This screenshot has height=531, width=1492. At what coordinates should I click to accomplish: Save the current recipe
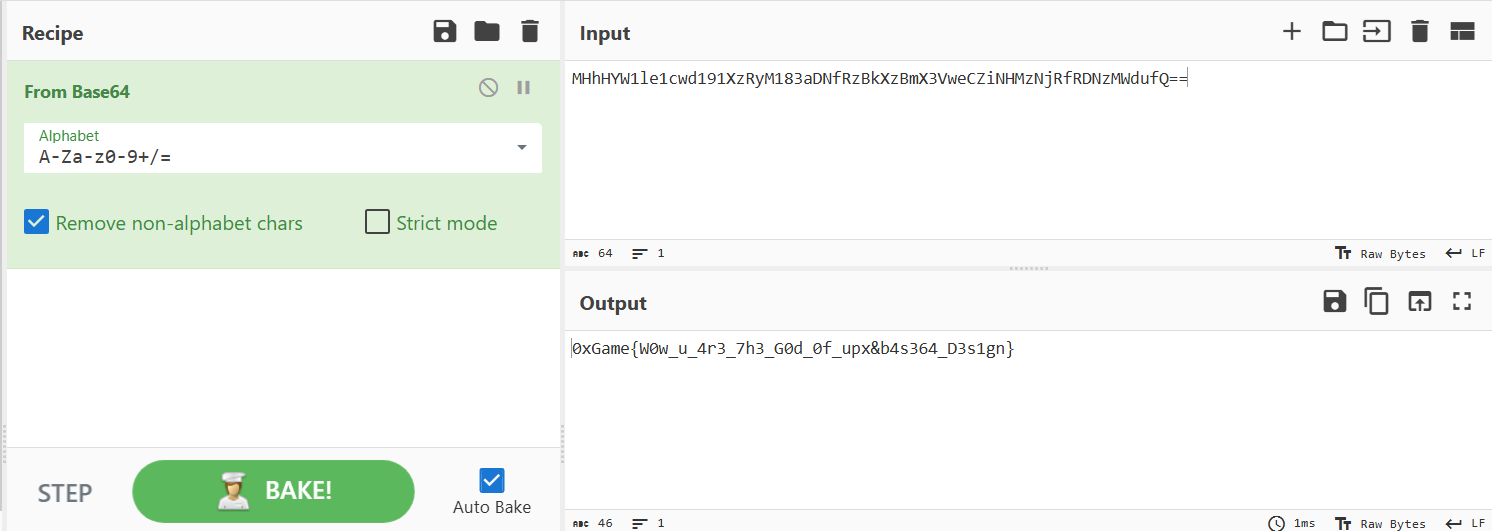(445, 32)
